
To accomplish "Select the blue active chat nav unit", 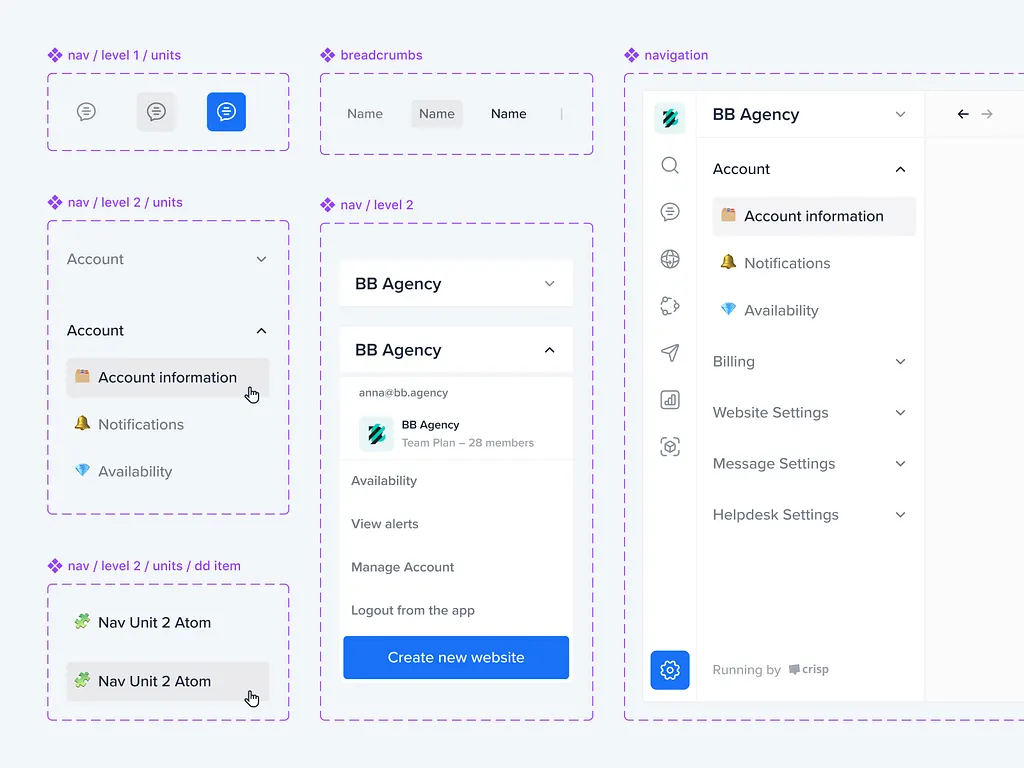I will (226, 112).
